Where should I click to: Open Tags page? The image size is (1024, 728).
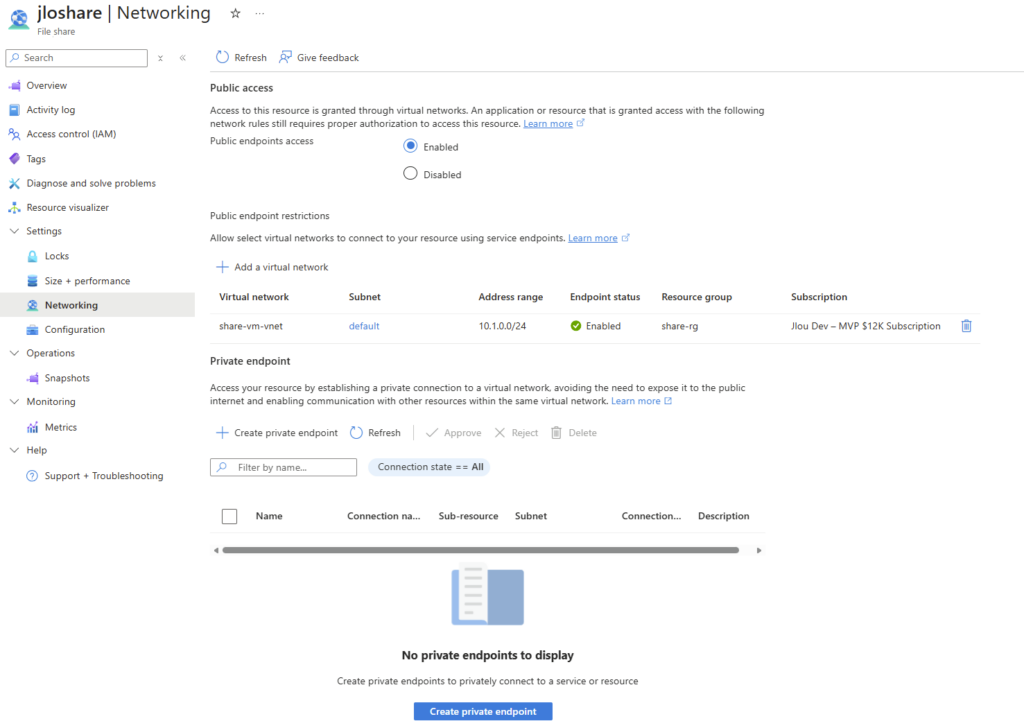click(36, 159)
